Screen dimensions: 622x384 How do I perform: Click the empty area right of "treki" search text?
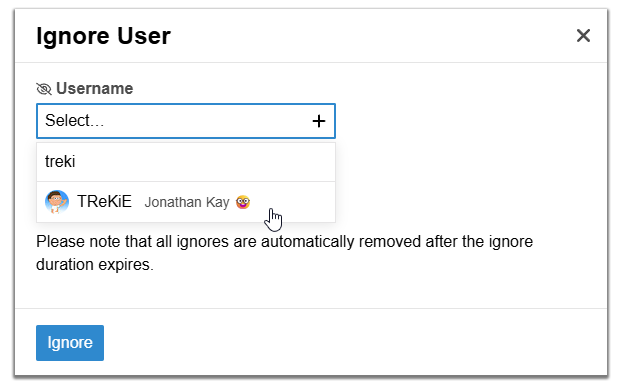[204, 162]
